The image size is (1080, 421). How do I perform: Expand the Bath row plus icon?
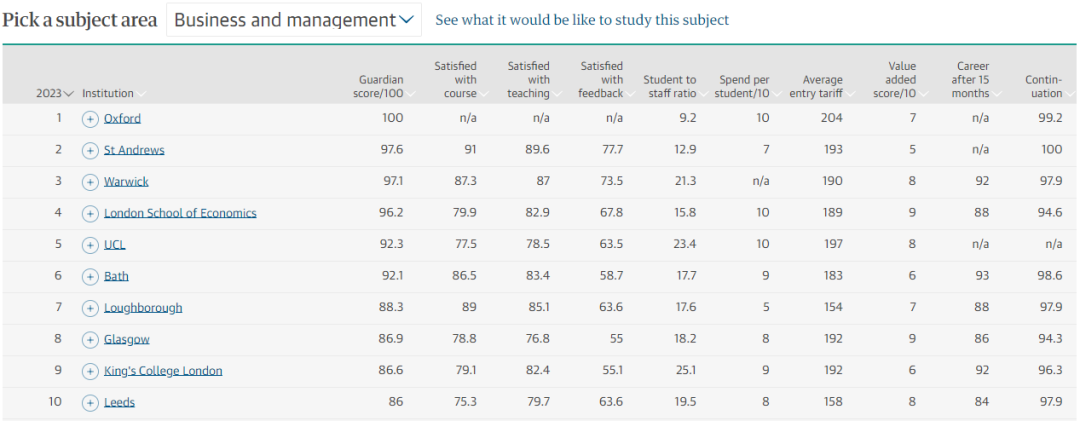(x=90, y=276)
